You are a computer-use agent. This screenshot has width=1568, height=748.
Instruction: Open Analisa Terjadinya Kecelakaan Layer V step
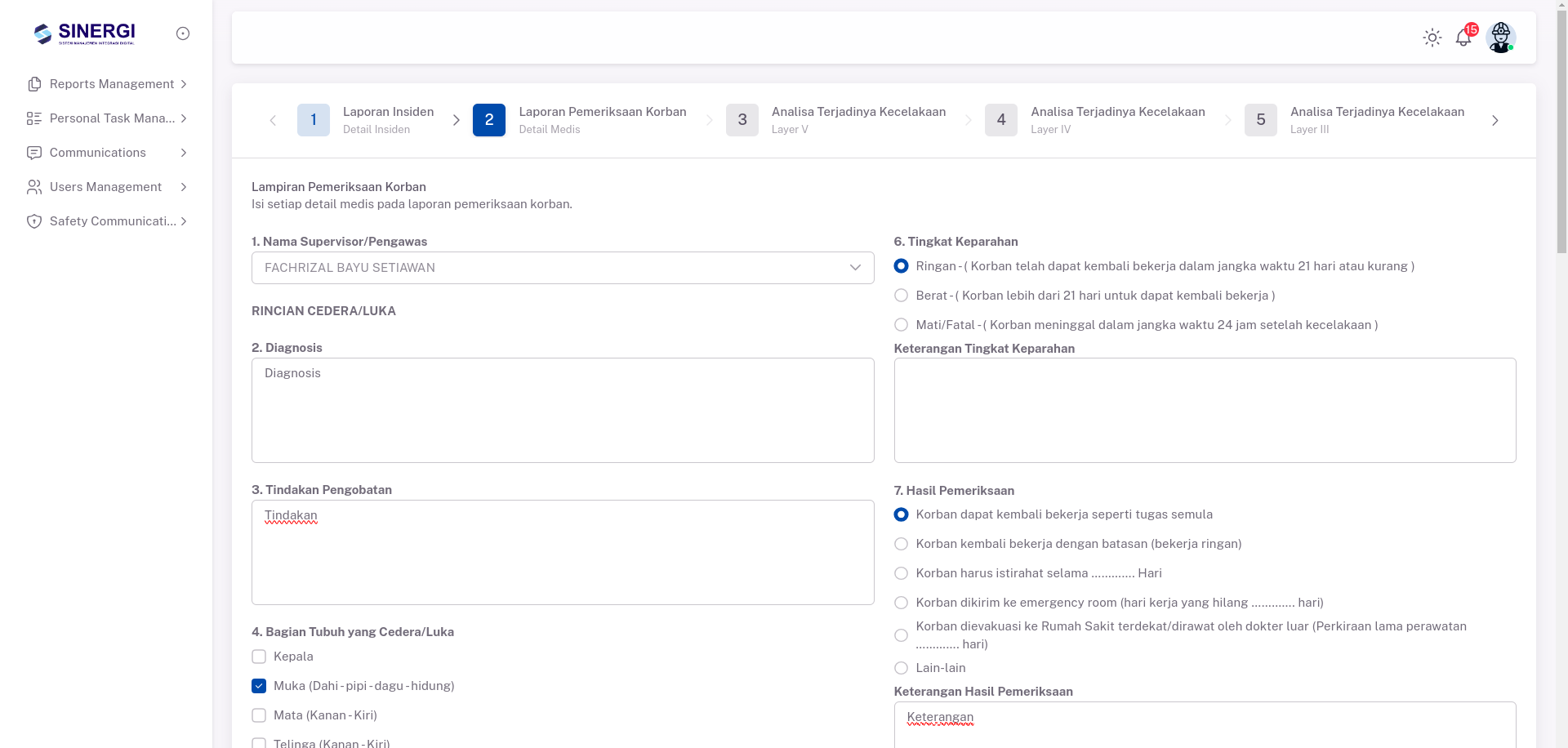(x=836, y=120)
